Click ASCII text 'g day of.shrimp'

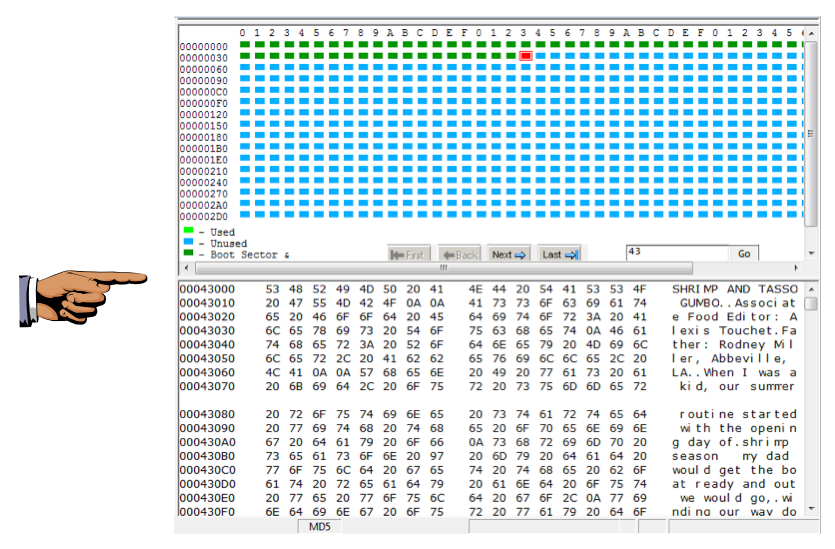point(730,442)
